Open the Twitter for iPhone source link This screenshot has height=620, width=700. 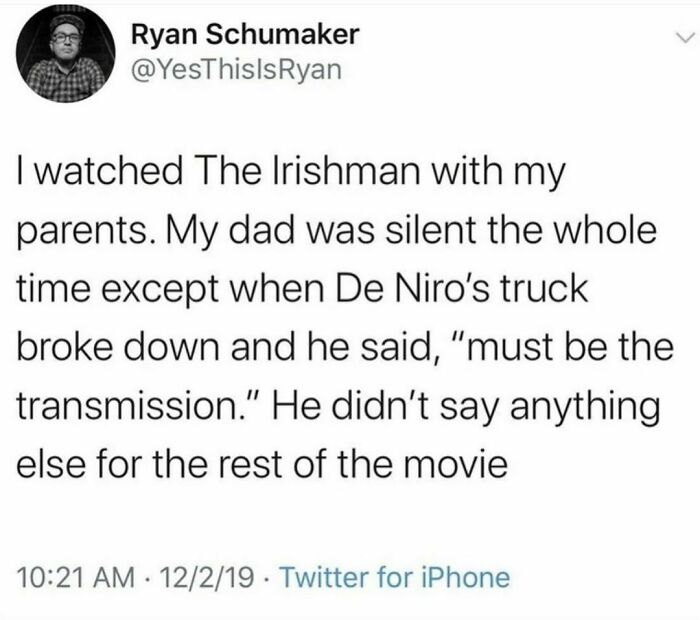[x=391, y=576]
